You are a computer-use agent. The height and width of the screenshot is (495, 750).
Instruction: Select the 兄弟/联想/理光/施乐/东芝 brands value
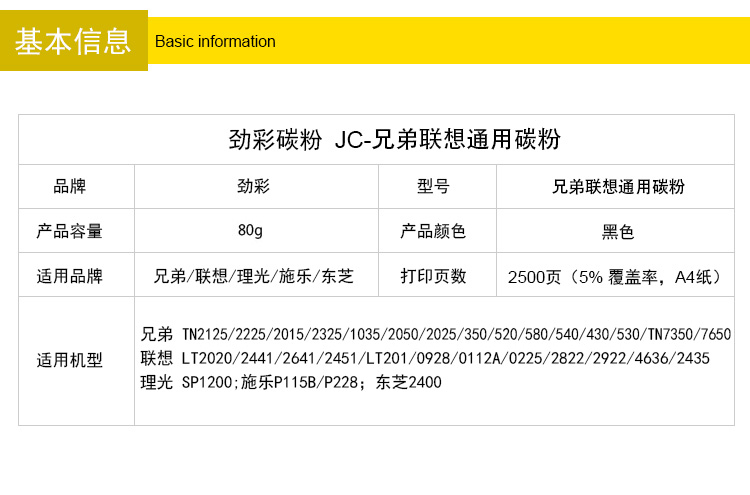point(254,276)
